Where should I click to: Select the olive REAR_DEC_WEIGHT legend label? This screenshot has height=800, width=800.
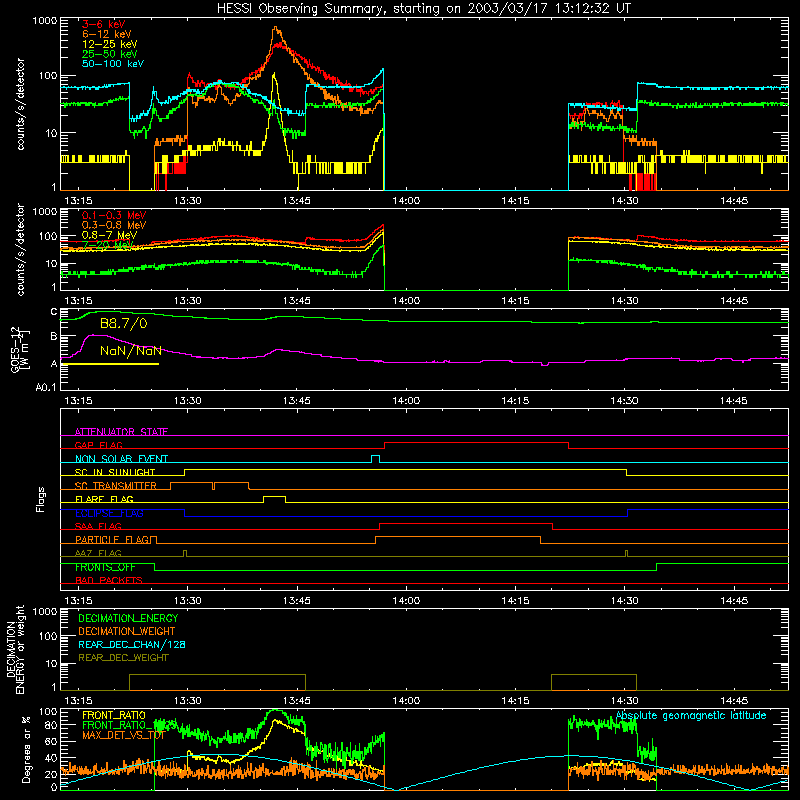pos(123,658)
